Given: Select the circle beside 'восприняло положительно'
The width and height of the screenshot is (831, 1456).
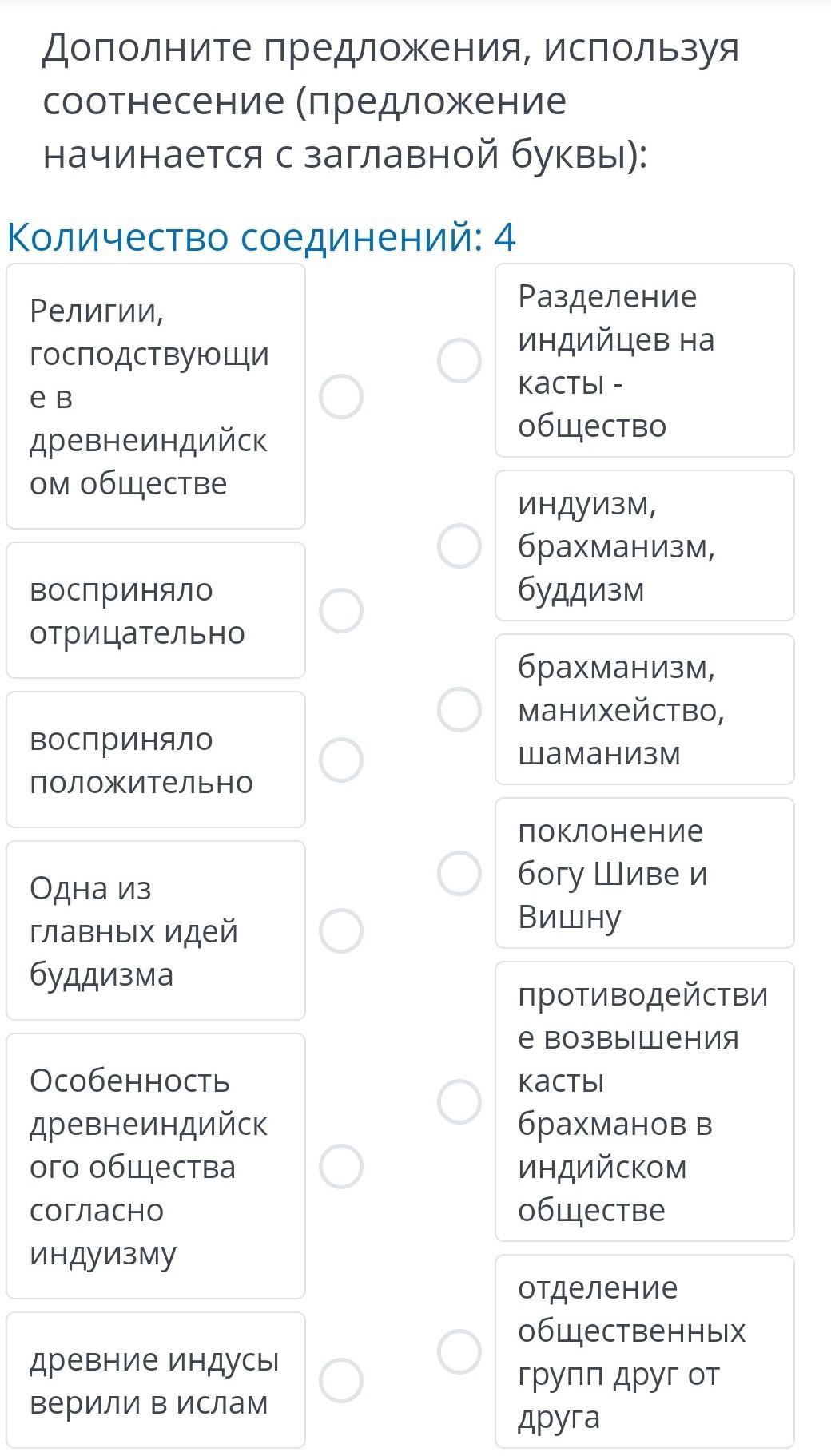Looking at the screenshot, I should (341, 760).
